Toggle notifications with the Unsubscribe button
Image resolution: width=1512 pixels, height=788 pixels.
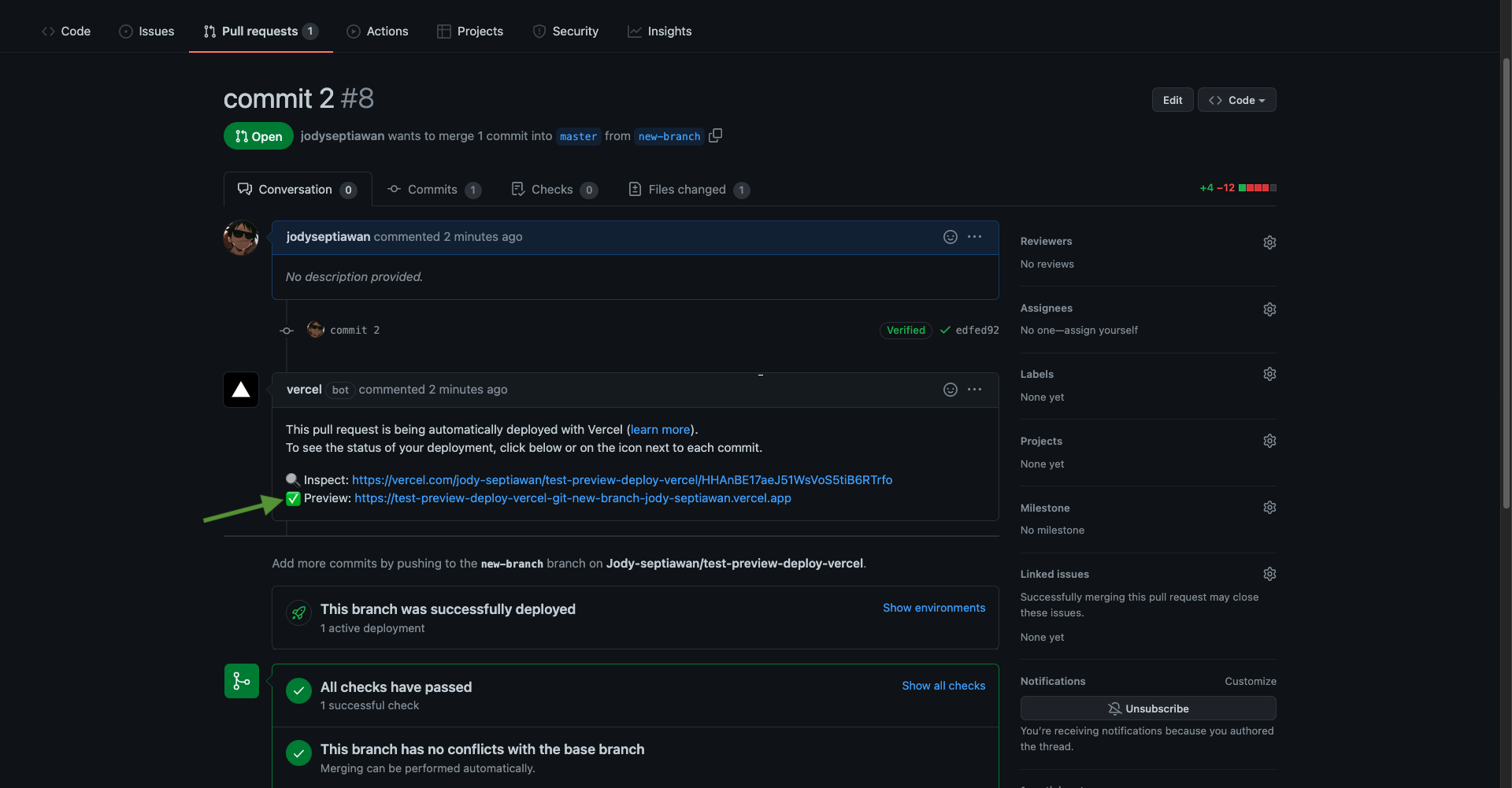(1147, 708)
